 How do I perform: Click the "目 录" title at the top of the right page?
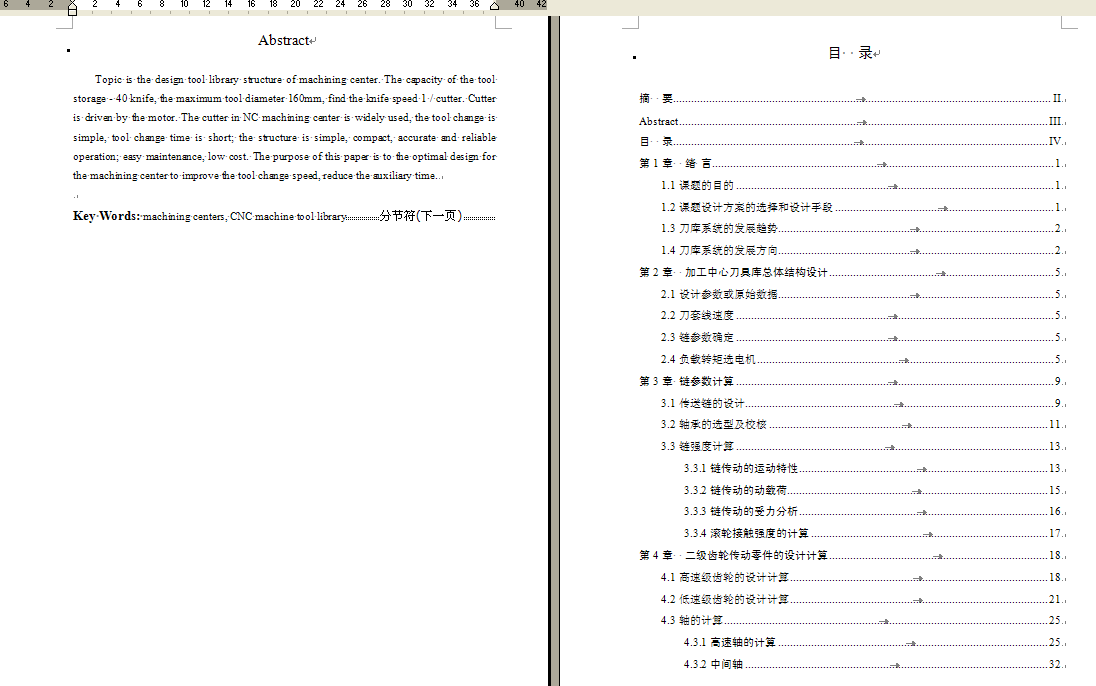pyautogui.click(x=850, y=53)
